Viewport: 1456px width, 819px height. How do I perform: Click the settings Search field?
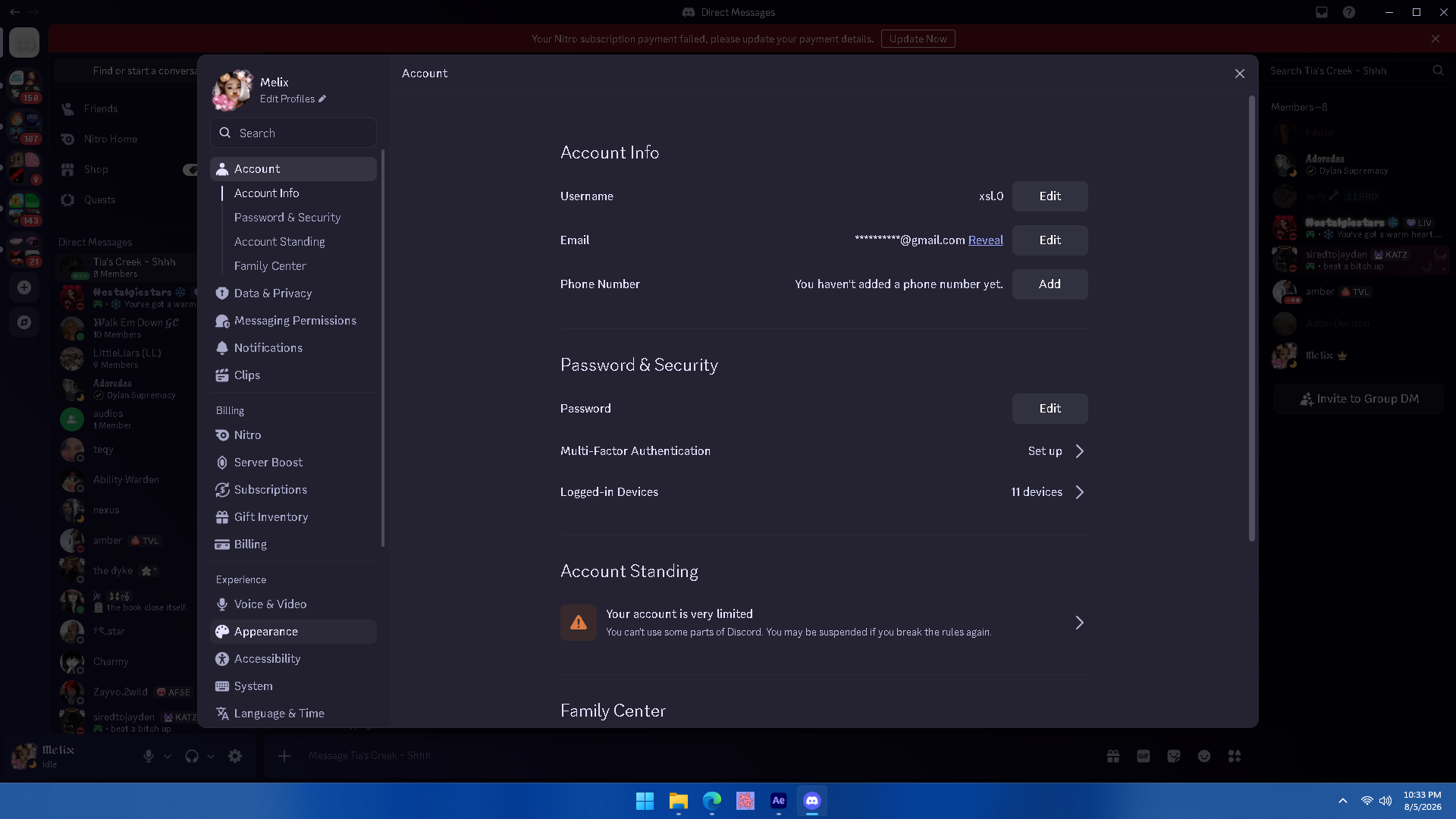tap(293, 133)
